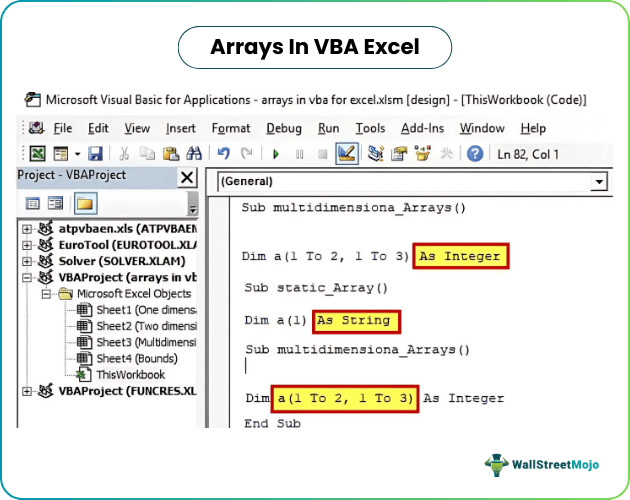
Task: Close the Project - VBAProject panel
Action: coord(186,178)
